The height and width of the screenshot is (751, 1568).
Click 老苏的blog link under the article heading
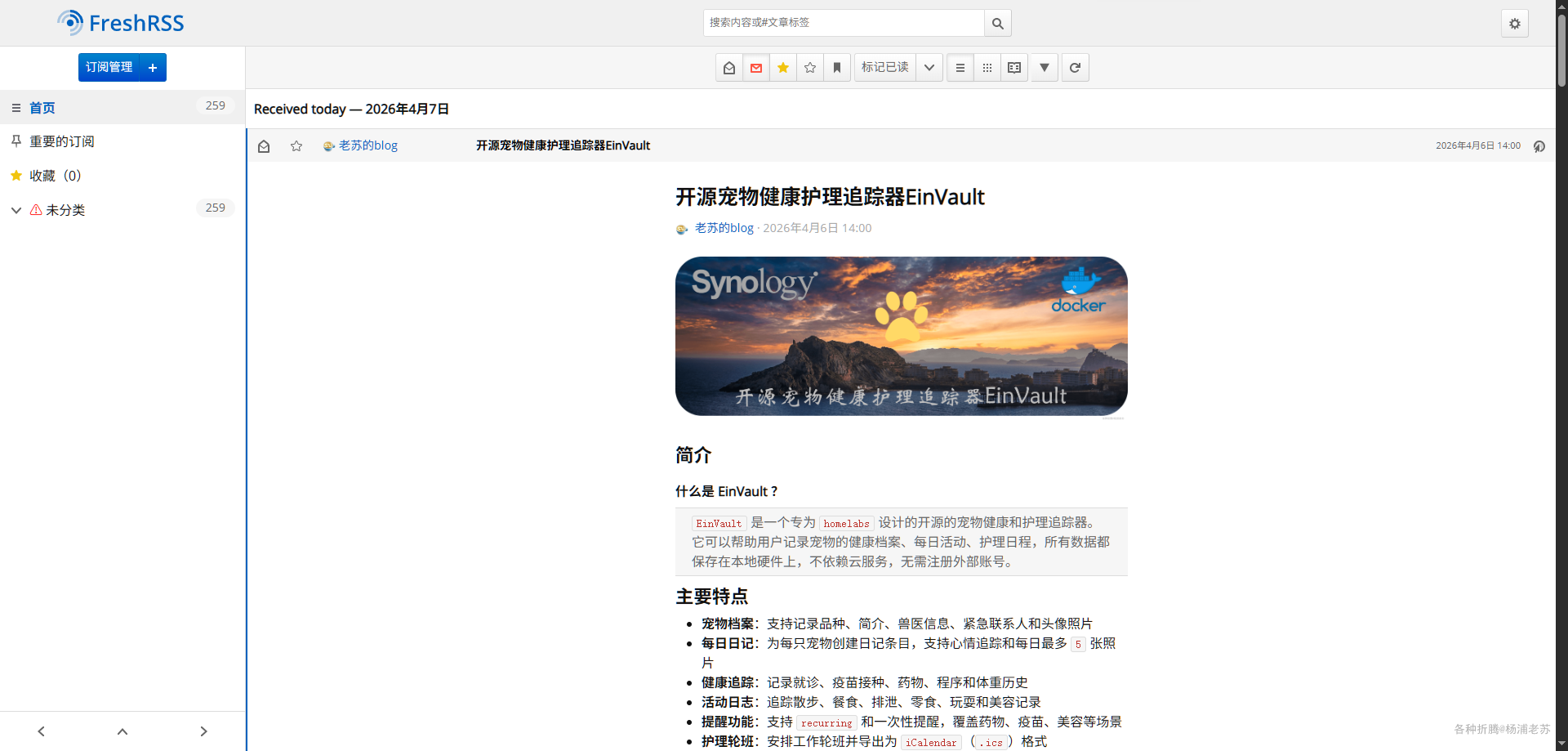point(724,228)
